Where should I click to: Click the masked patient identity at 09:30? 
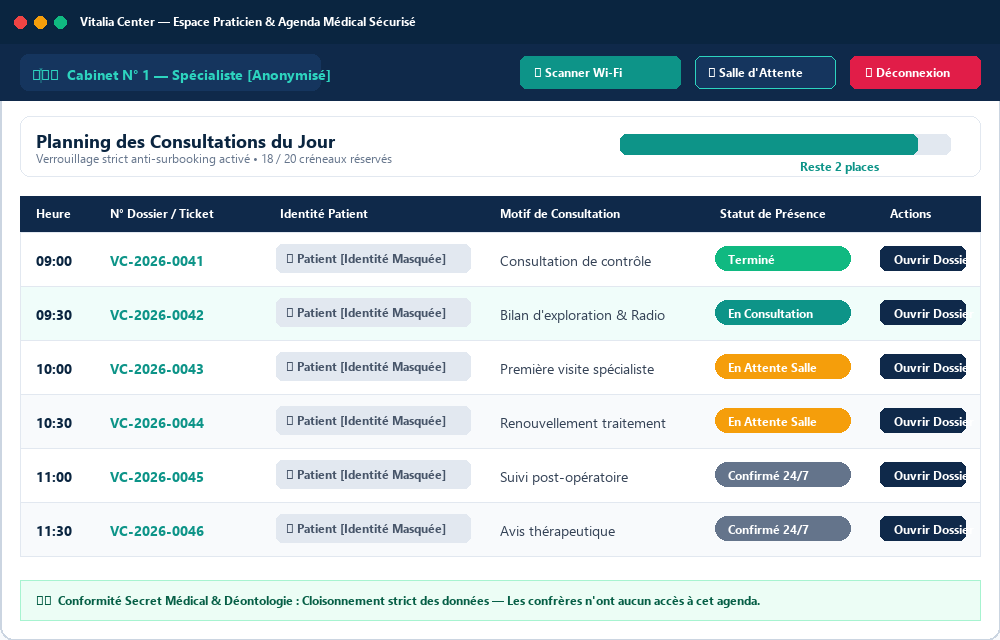[x=373, y=313]
